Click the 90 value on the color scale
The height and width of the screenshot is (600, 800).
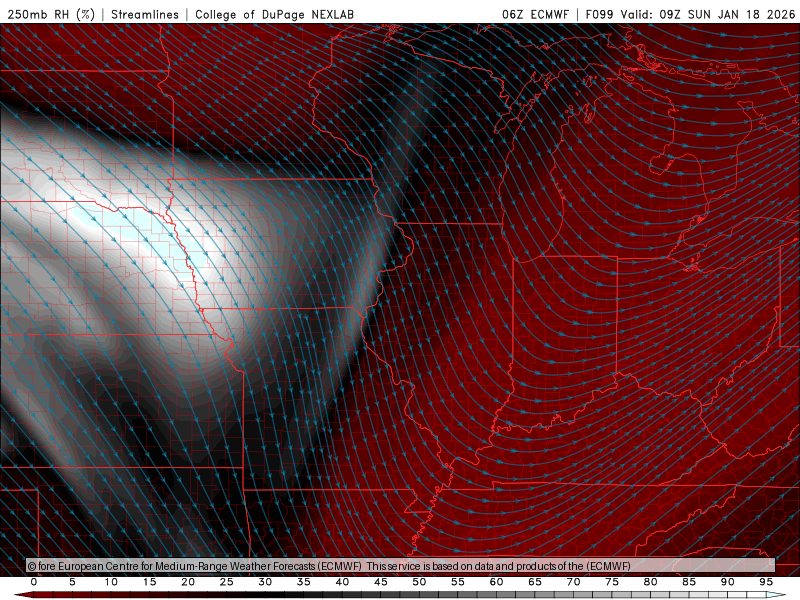(x=728, y=582)
